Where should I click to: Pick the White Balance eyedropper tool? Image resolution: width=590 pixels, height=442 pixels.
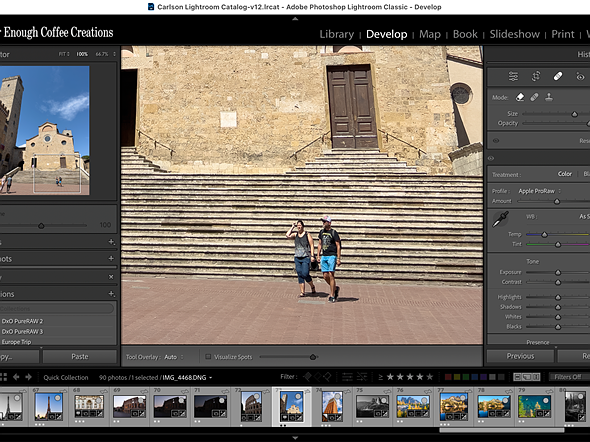click(501, 219)
